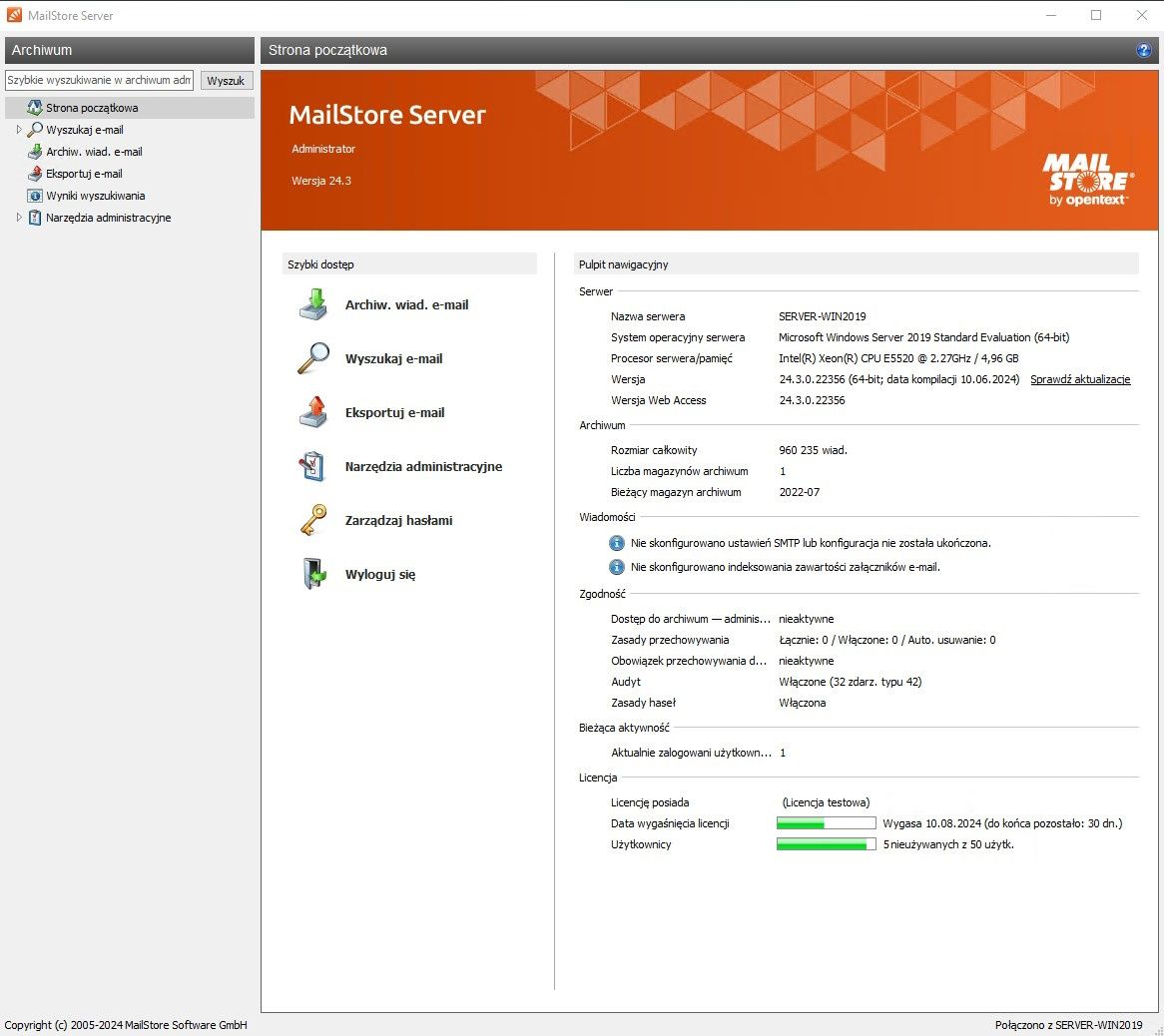Image resolution: width=1164 pixels, height=1036 pixels.
Task: Click the golden key password icon
Action: pyautogui.click(x=313, y=519)
